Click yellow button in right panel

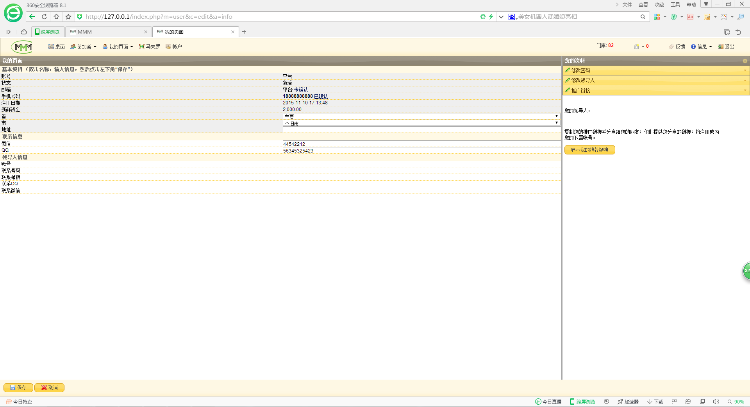coord(589,150)
